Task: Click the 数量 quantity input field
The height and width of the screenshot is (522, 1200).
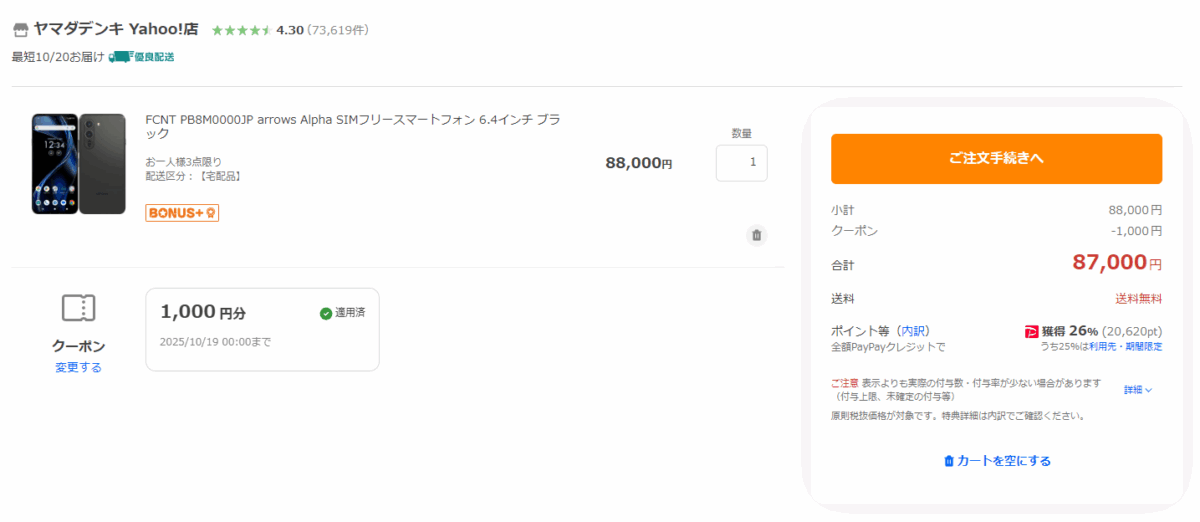Action: (741, 163)
